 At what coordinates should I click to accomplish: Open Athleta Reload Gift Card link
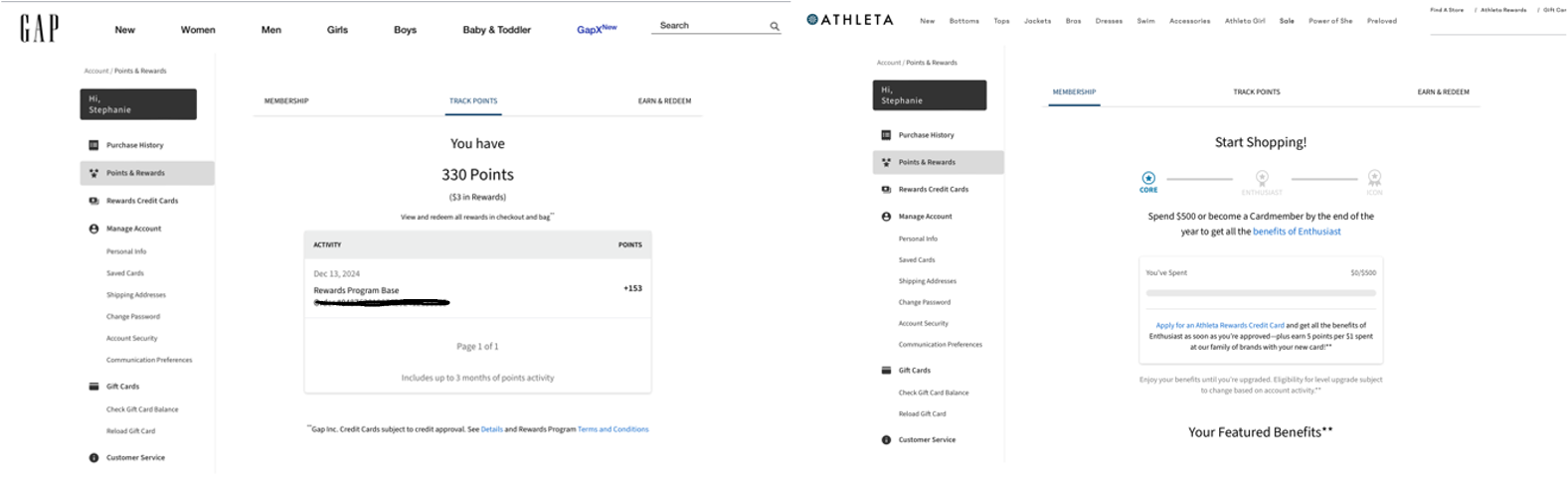[922, 414]
